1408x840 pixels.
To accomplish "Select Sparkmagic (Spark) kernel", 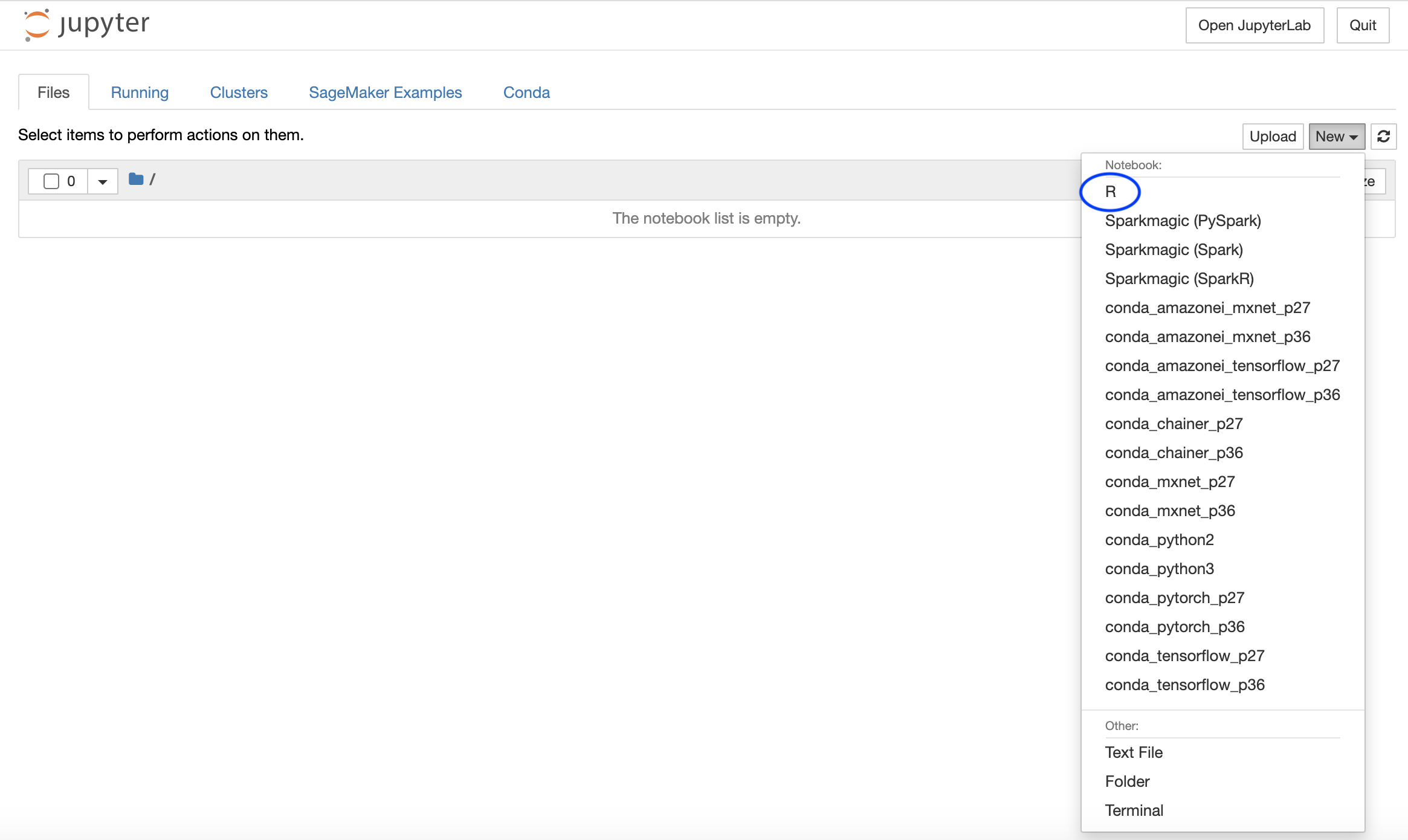I will point(1222,250).
